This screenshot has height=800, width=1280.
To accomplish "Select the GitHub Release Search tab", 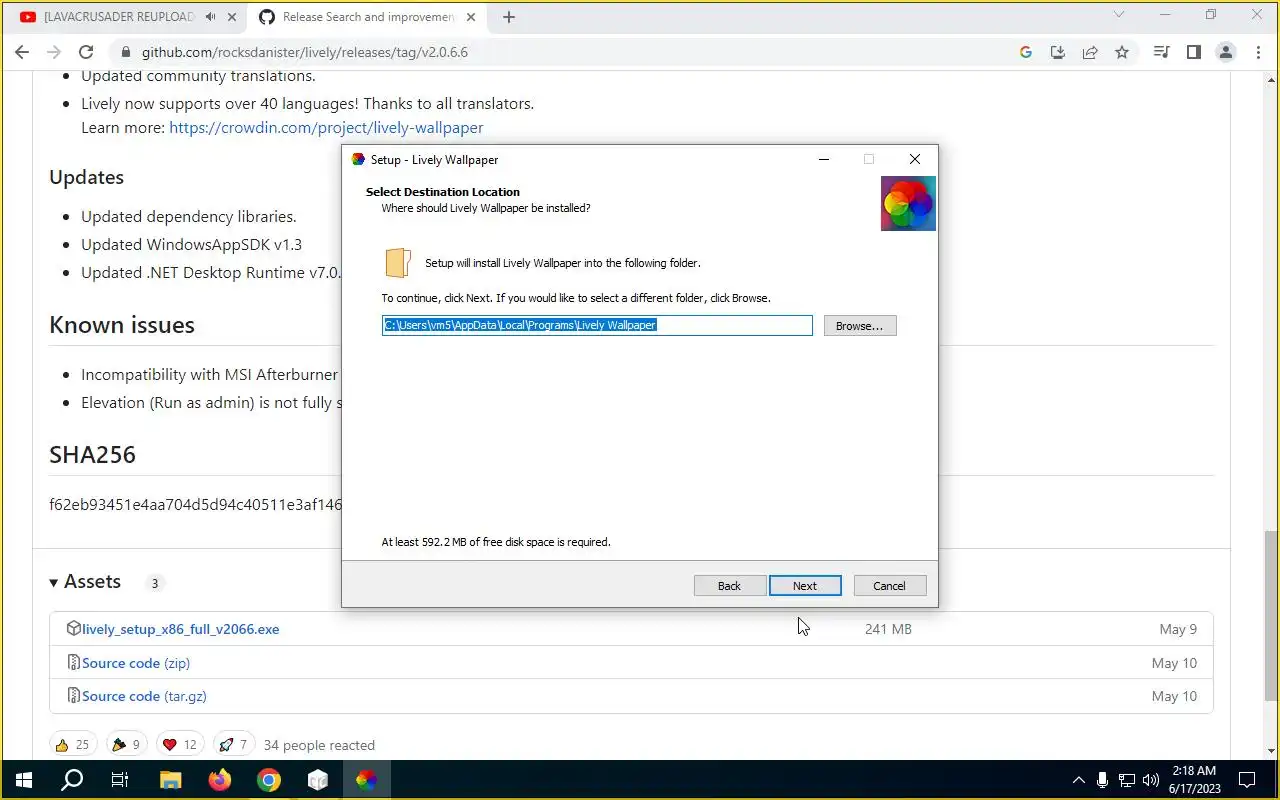I will pos(368,17).
